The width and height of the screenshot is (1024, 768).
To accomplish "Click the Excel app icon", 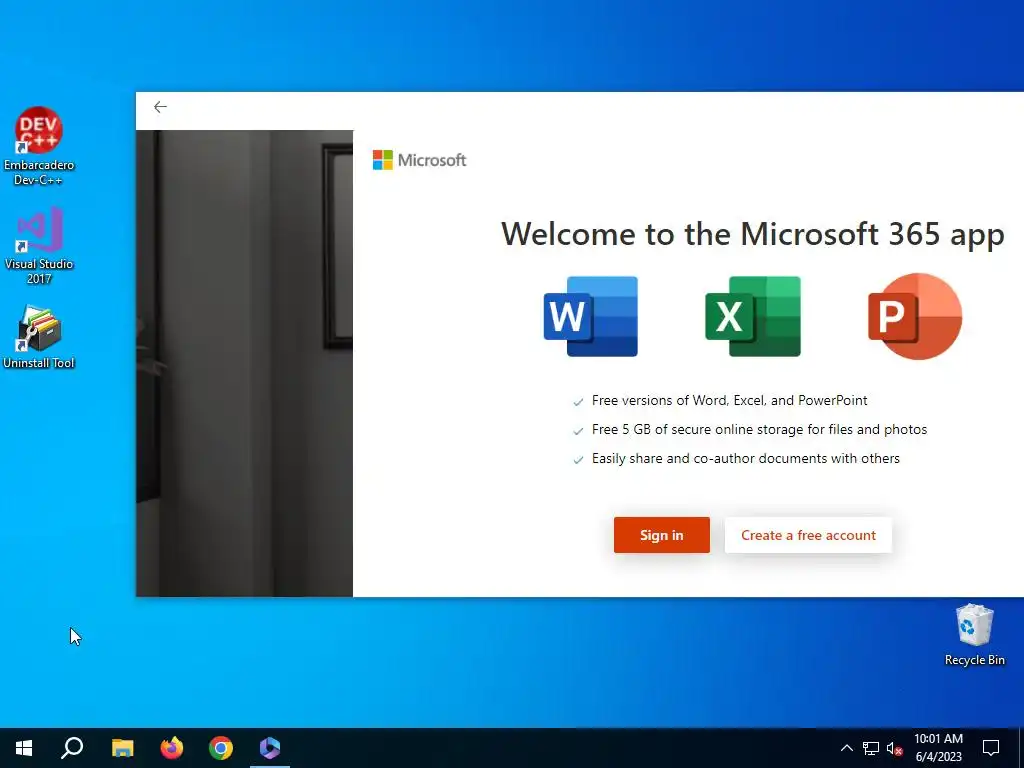I will (x=753, y=317).
